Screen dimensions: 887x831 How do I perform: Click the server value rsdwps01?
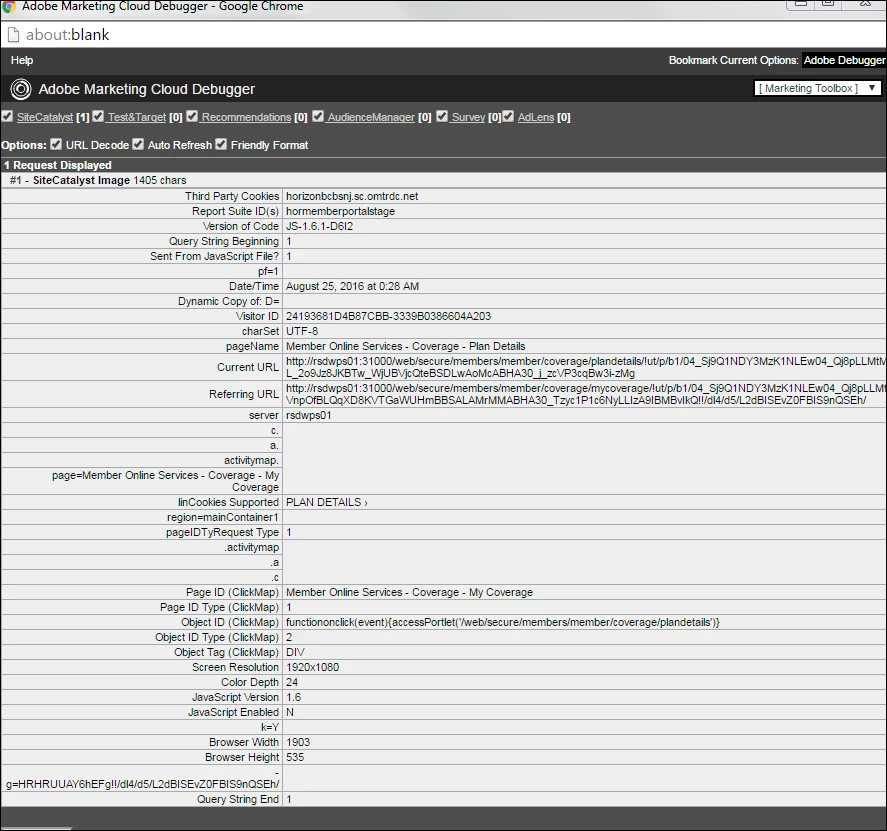(x=308, y=415)
